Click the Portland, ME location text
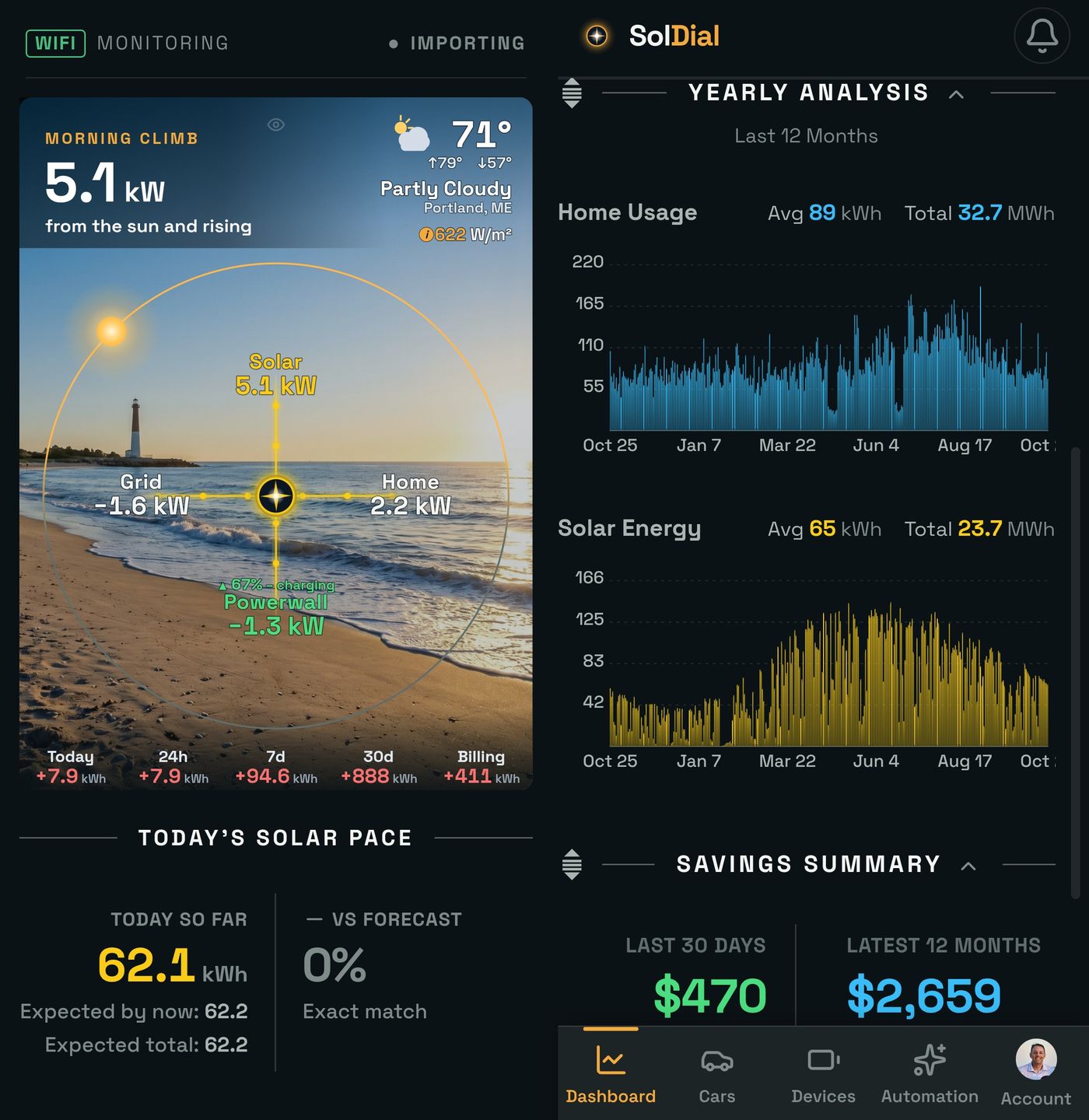This screenshot has width=1089, height=1120. point(467,208)
